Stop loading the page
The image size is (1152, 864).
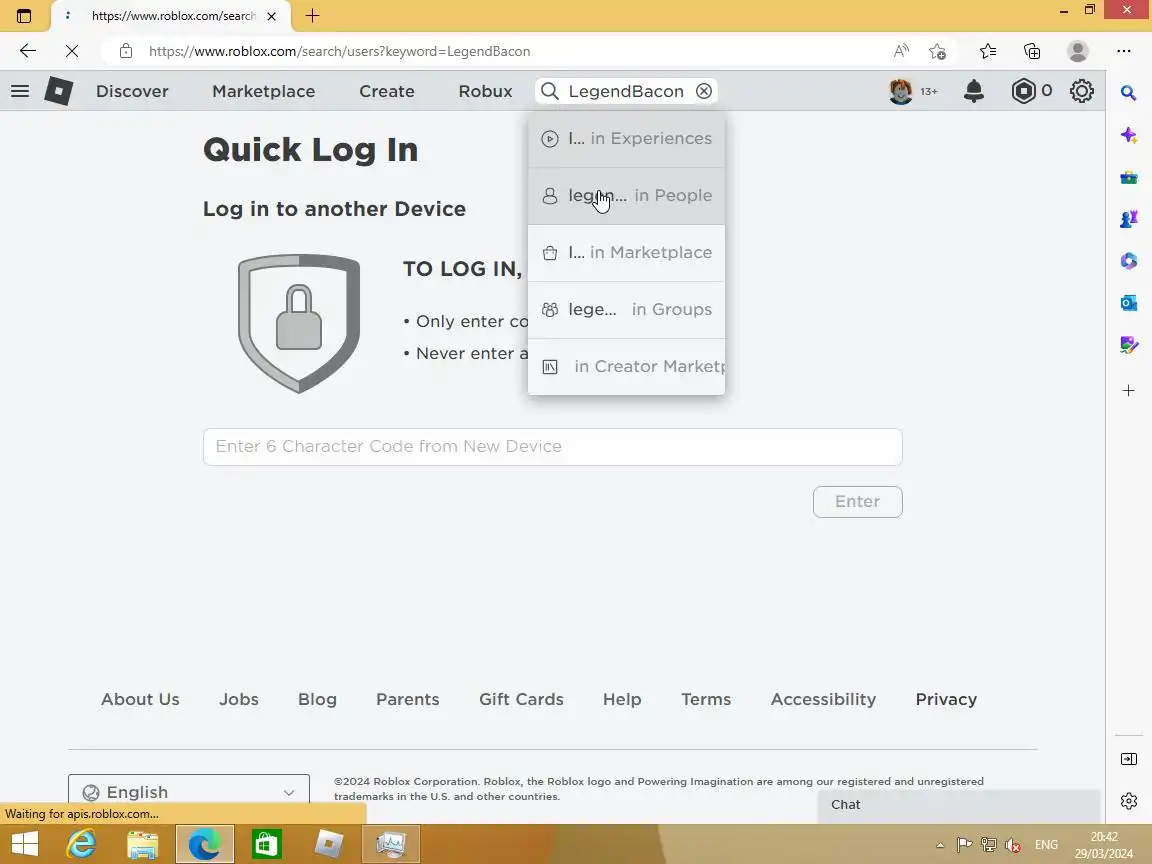[72, 51]
